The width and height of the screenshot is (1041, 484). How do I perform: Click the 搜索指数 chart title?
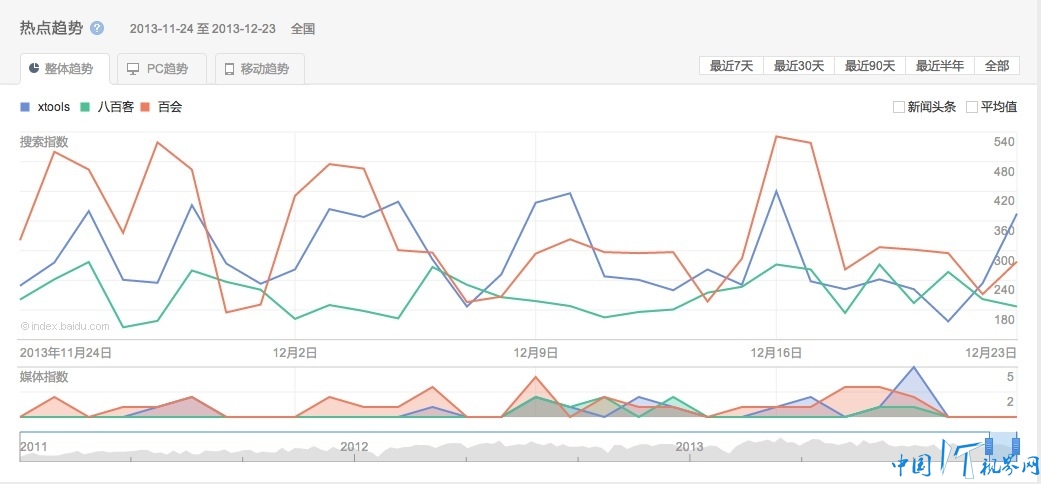[x=44, y=142]
